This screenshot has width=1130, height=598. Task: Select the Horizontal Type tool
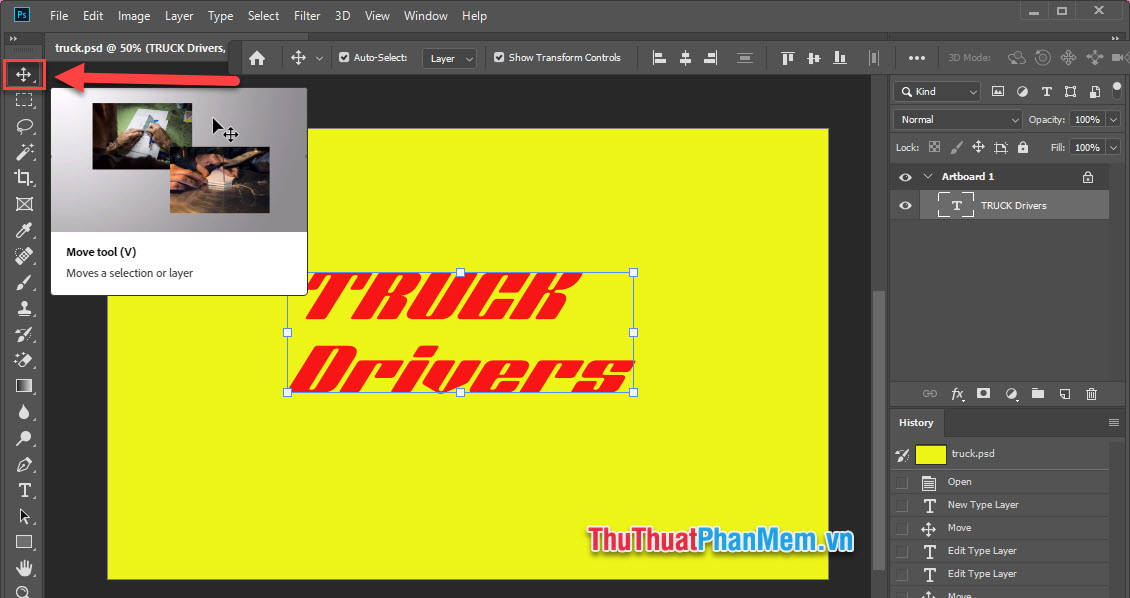click(x=25, y=490)
